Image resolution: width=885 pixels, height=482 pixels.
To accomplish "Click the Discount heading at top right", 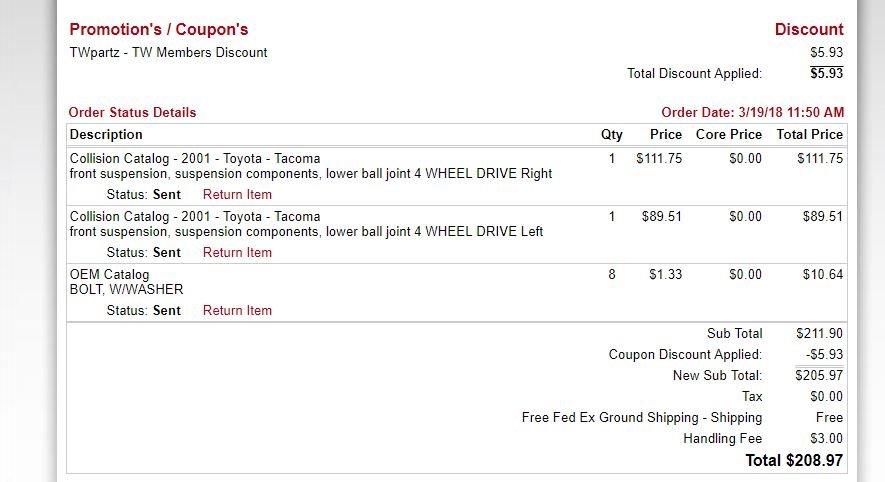I will (x=809, y=29).
